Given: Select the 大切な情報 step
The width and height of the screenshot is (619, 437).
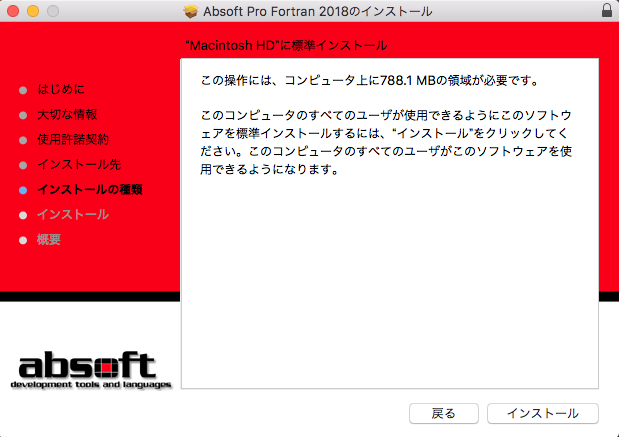Looking at the screenshot, I should [x=68, y=114].
